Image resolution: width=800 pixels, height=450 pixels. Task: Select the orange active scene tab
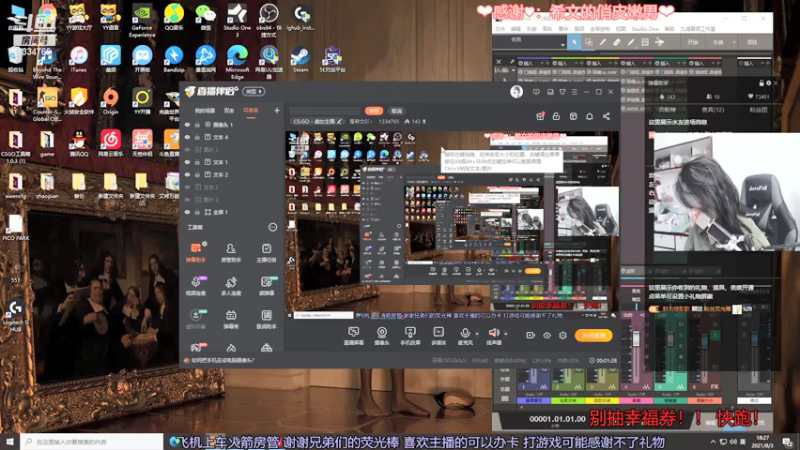tap(251, 110)
